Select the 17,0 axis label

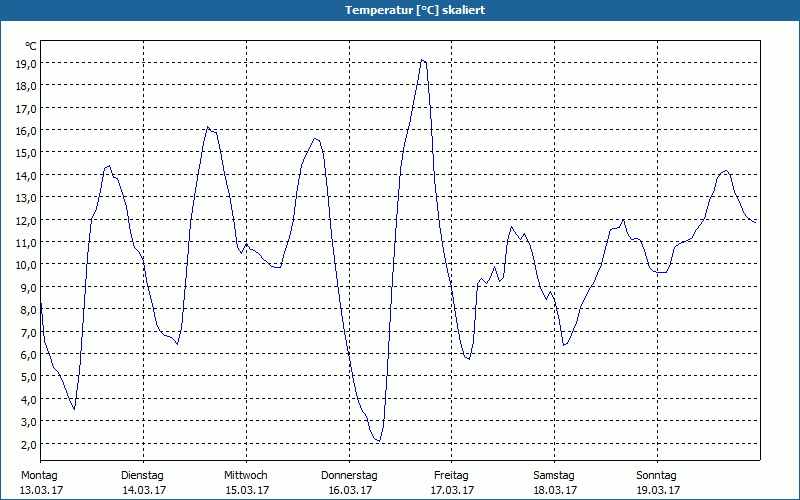click(27, 108)
